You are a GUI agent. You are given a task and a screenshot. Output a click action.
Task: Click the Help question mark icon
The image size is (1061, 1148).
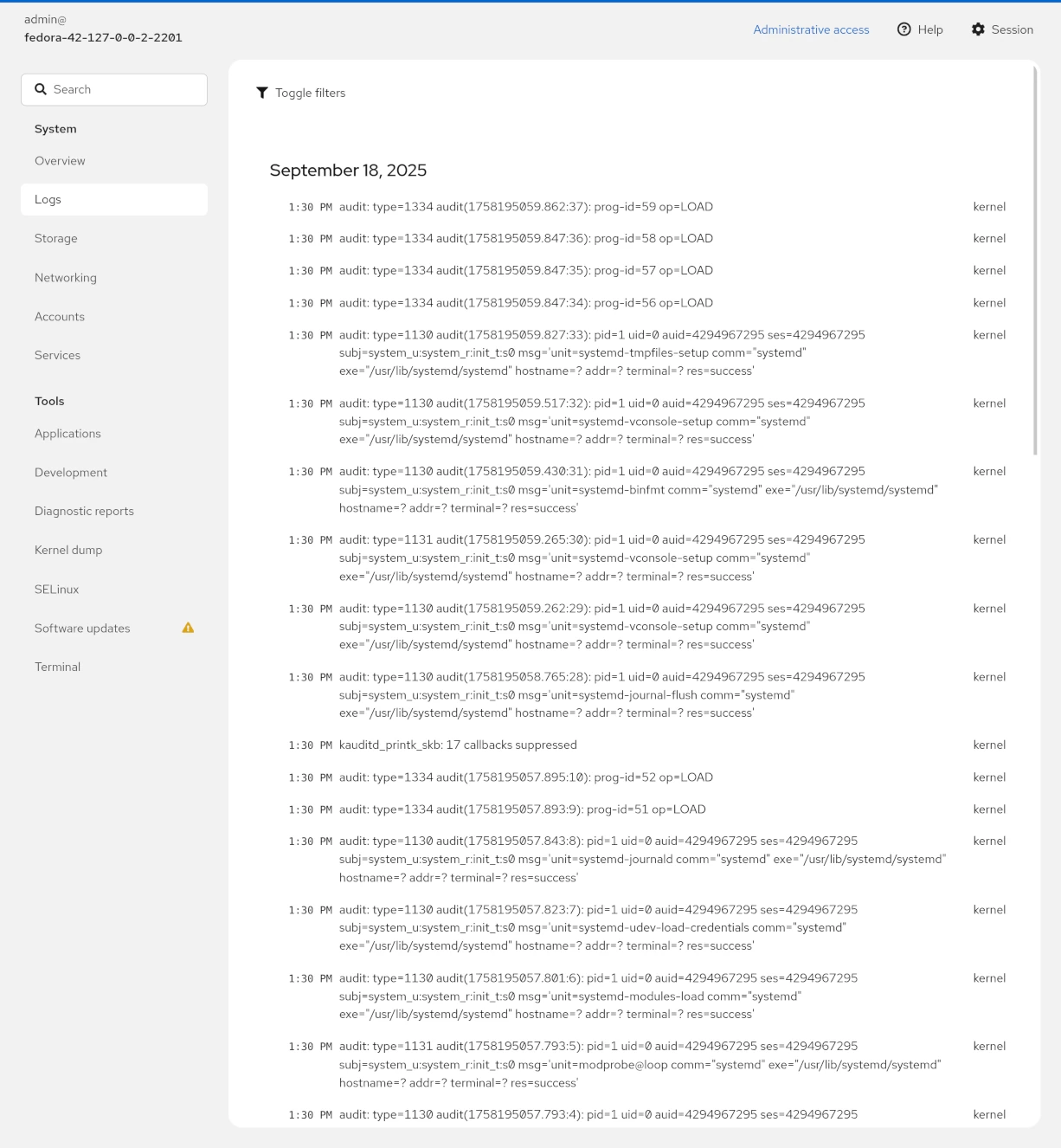pos(903,29)
